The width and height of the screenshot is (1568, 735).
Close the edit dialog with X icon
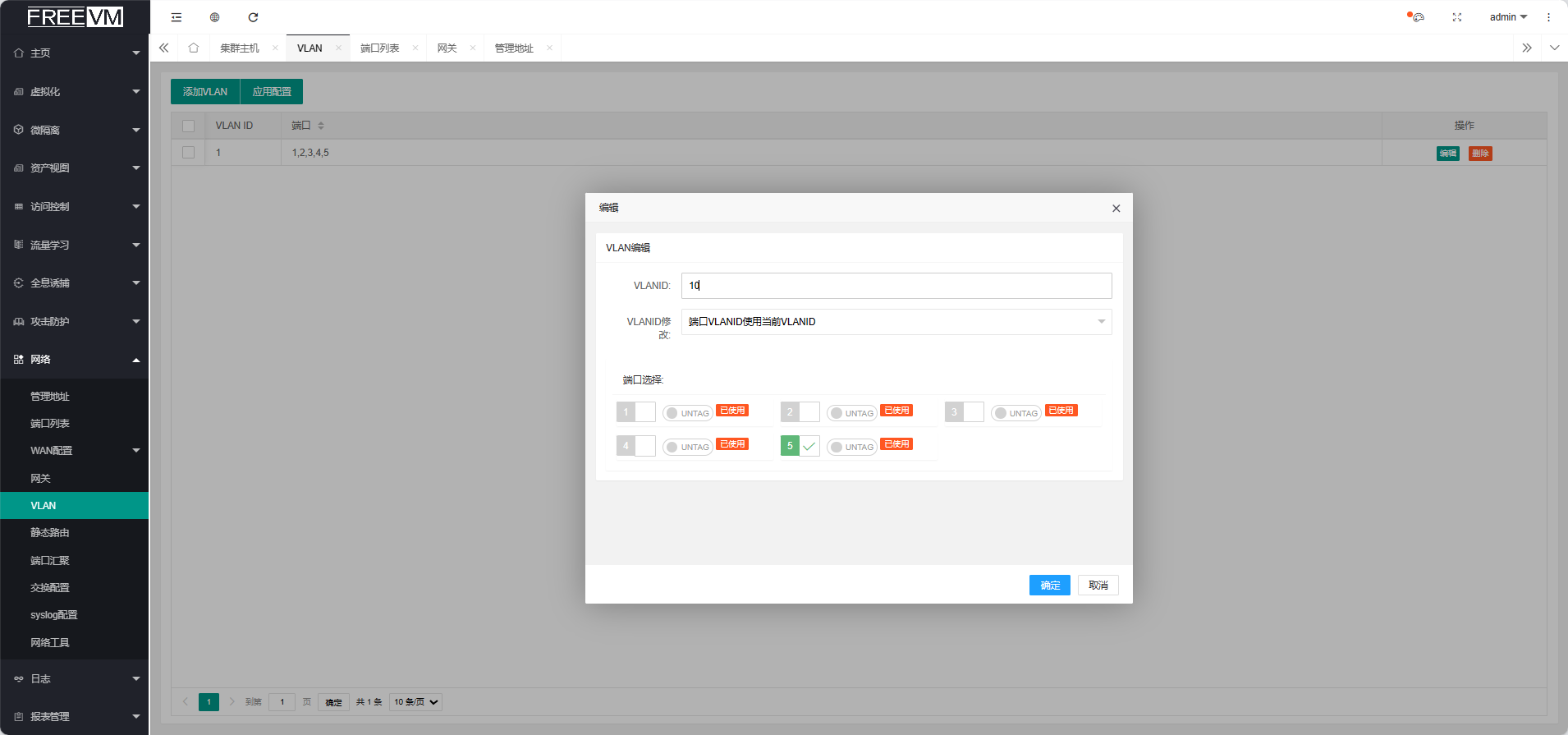click(1116, 209)
